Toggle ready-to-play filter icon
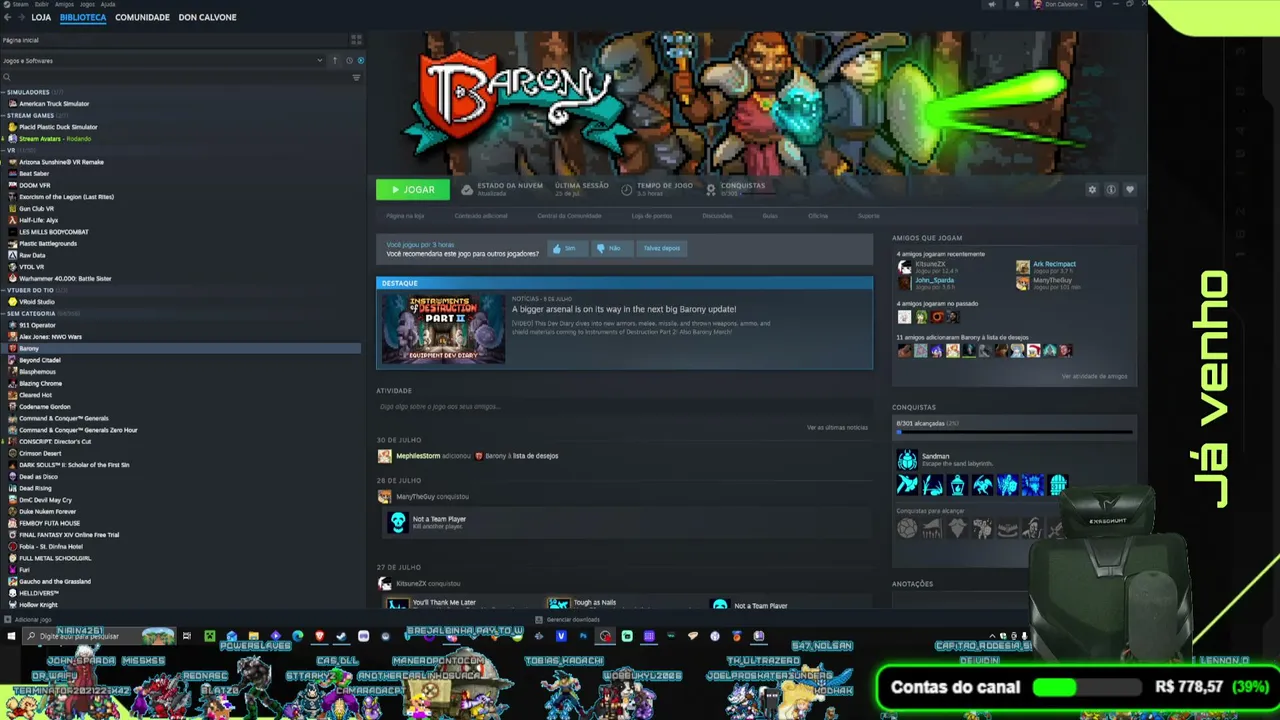 point(360,60)
